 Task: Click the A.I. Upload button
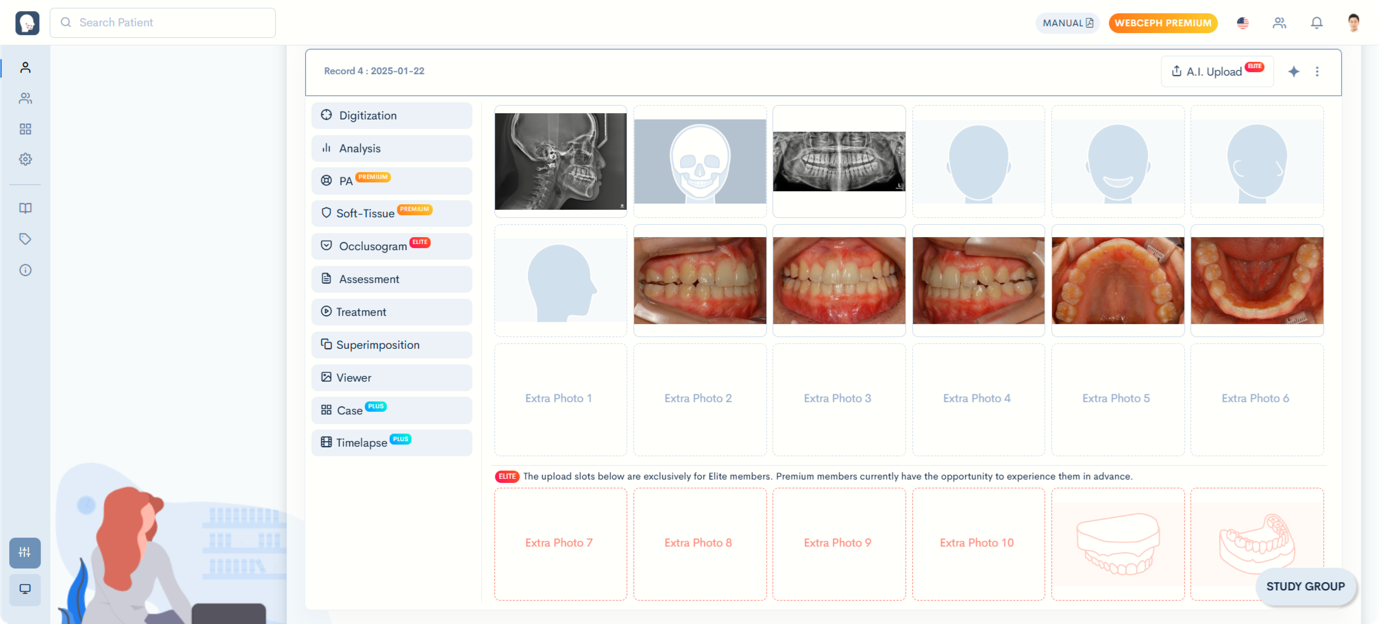(x=1216, y=72)
